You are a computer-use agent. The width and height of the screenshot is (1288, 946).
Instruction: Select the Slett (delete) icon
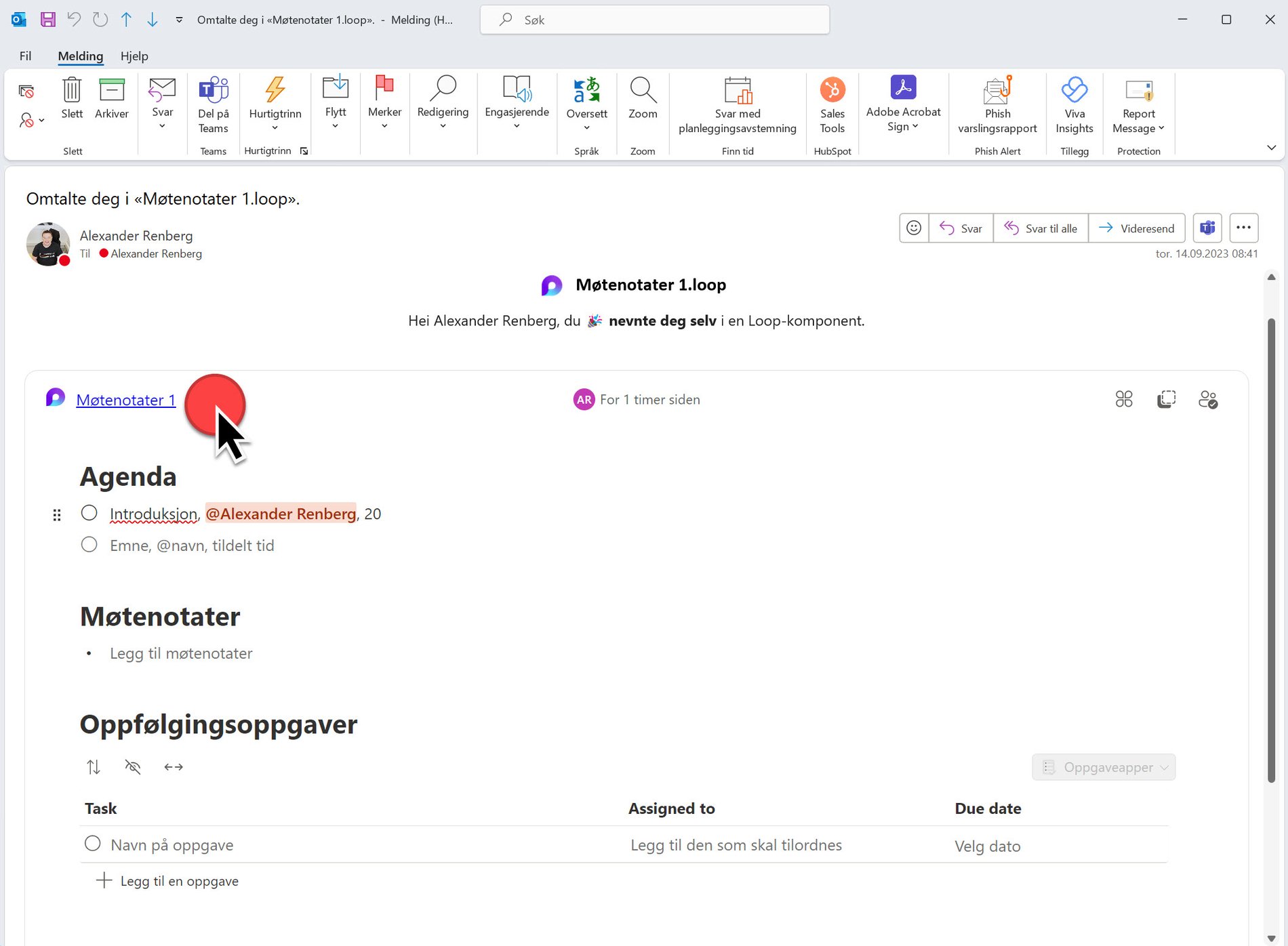click(71, 98)
